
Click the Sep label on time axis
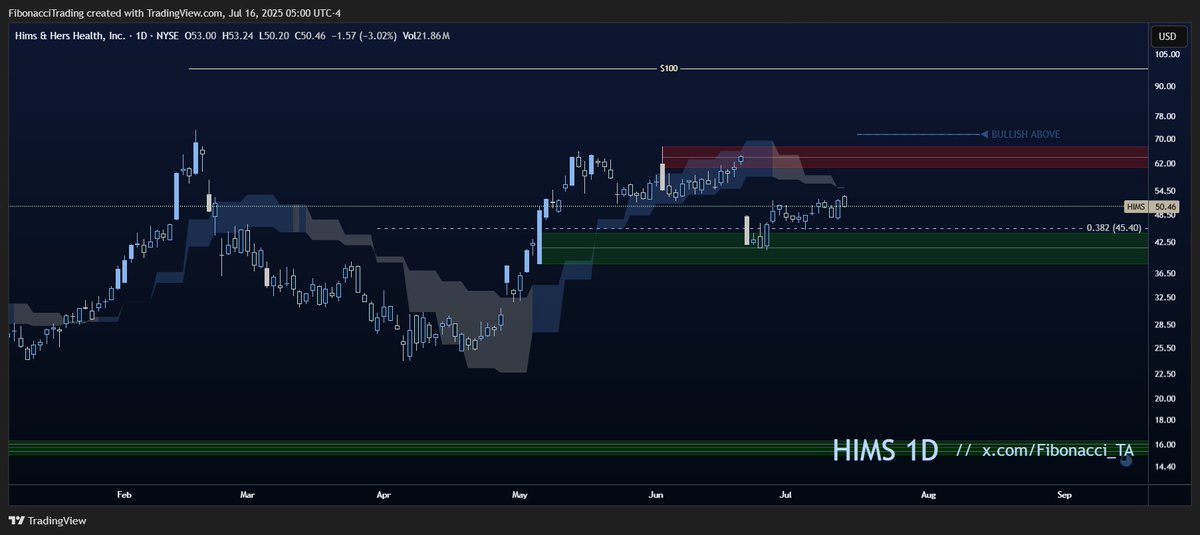tap(1064, 495)
